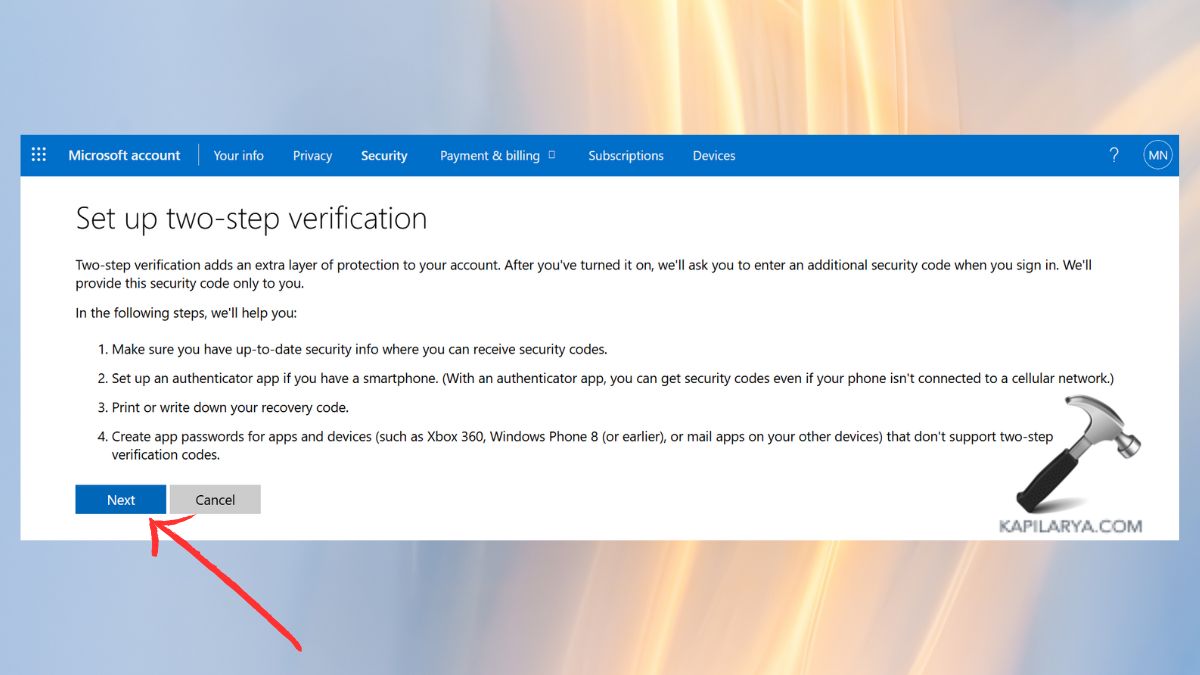Cancel the two-step verification setup
1200x675 pixels.
pyautogui.click(x=215, y=499)
